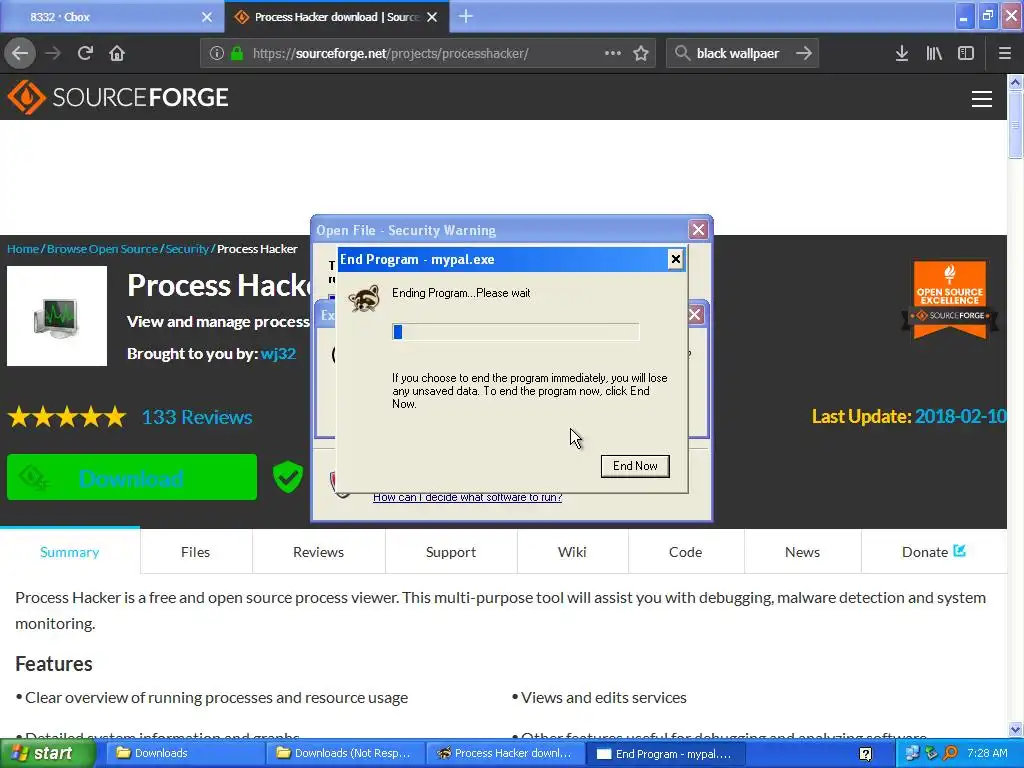Select the Summary tab
The width and height of the screenshot is (1024, 768).
click(70, 552)
